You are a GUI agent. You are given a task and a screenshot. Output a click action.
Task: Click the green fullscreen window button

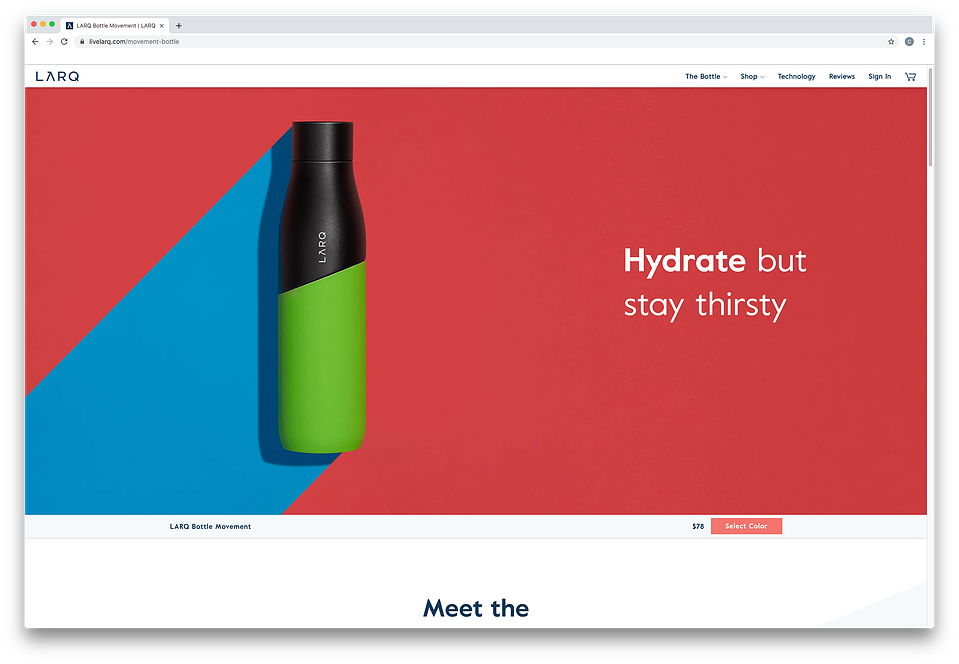click(x=52, y=24)
